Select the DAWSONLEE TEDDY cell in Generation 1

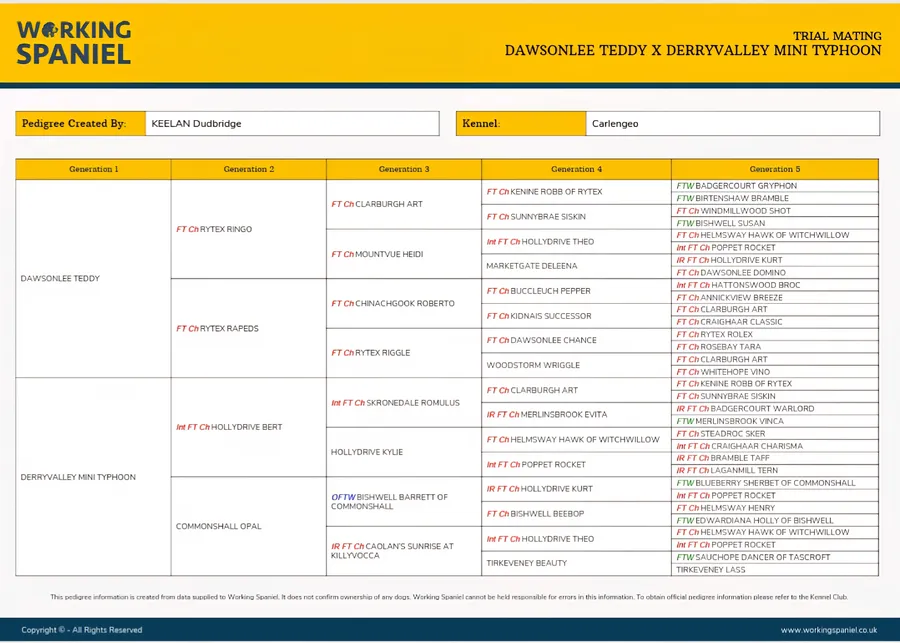point(60,279)
